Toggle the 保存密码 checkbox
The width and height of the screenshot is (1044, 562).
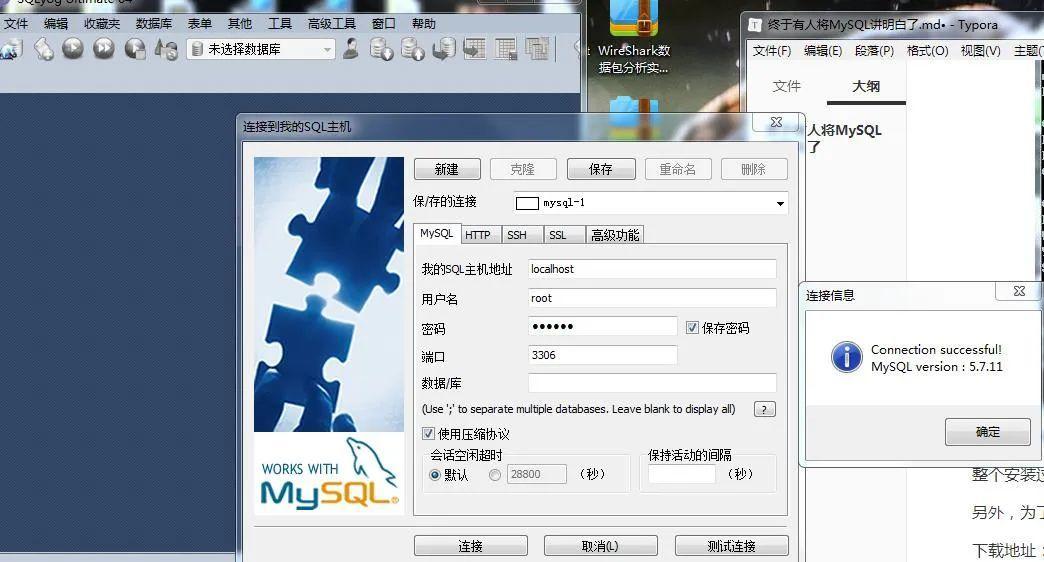pyautogui.click(x=692, y=327)
